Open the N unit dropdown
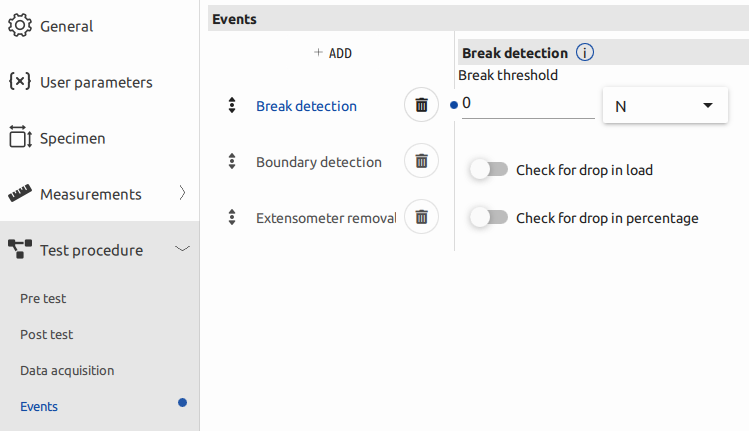 pos(665,105)
